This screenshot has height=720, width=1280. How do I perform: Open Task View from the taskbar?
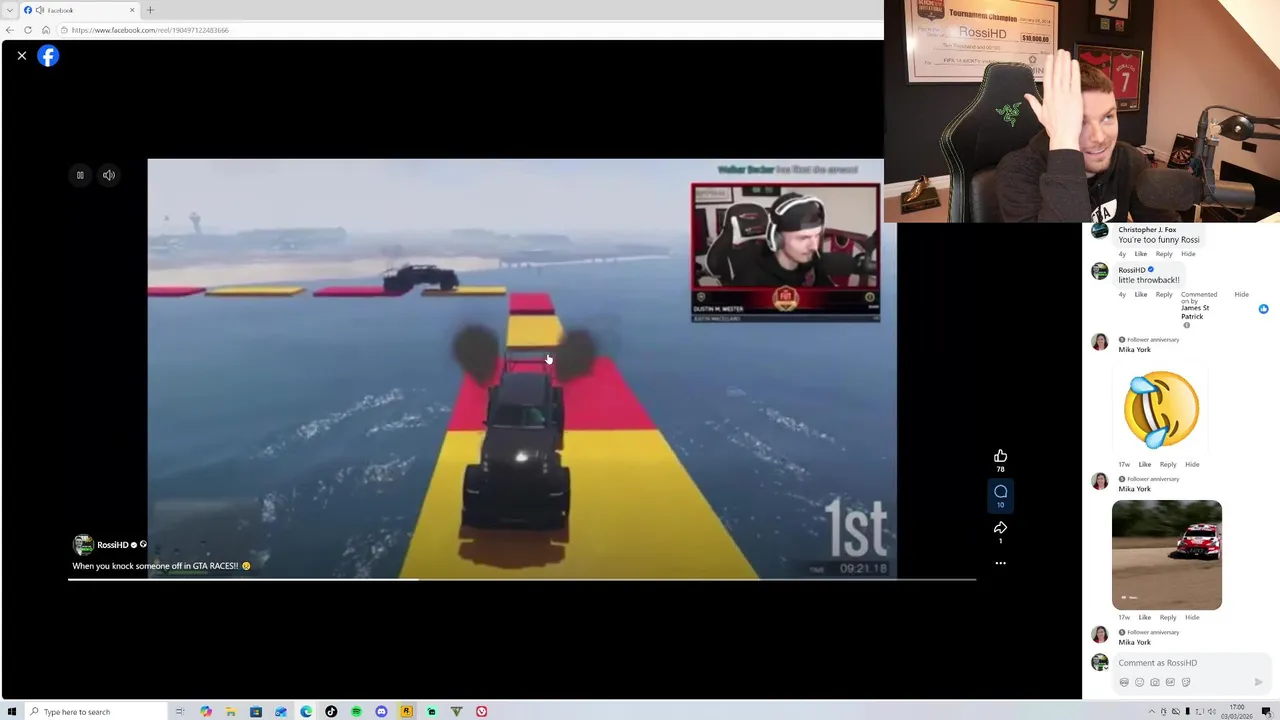[x=180, y=712]
